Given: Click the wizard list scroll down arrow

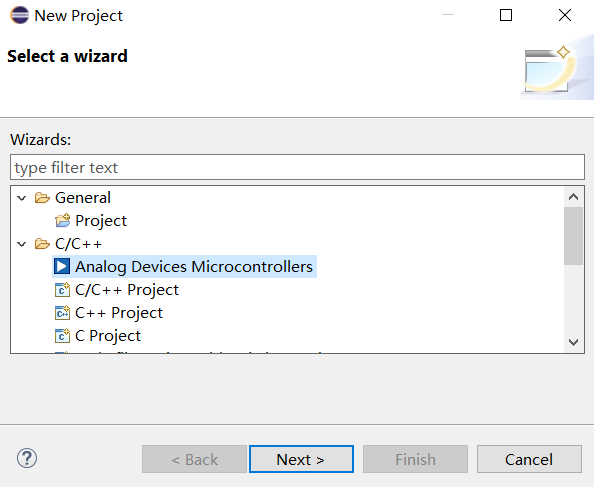Looking at the screenshot, I should point(574,342).
